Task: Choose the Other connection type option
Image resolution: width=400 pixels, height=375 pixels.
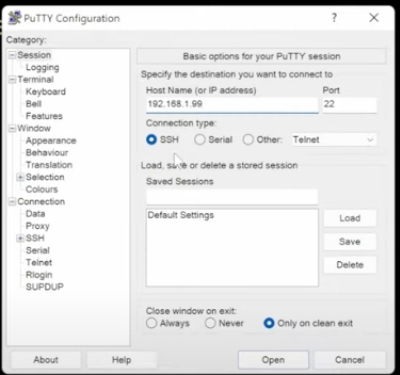Action: [248, 139]
